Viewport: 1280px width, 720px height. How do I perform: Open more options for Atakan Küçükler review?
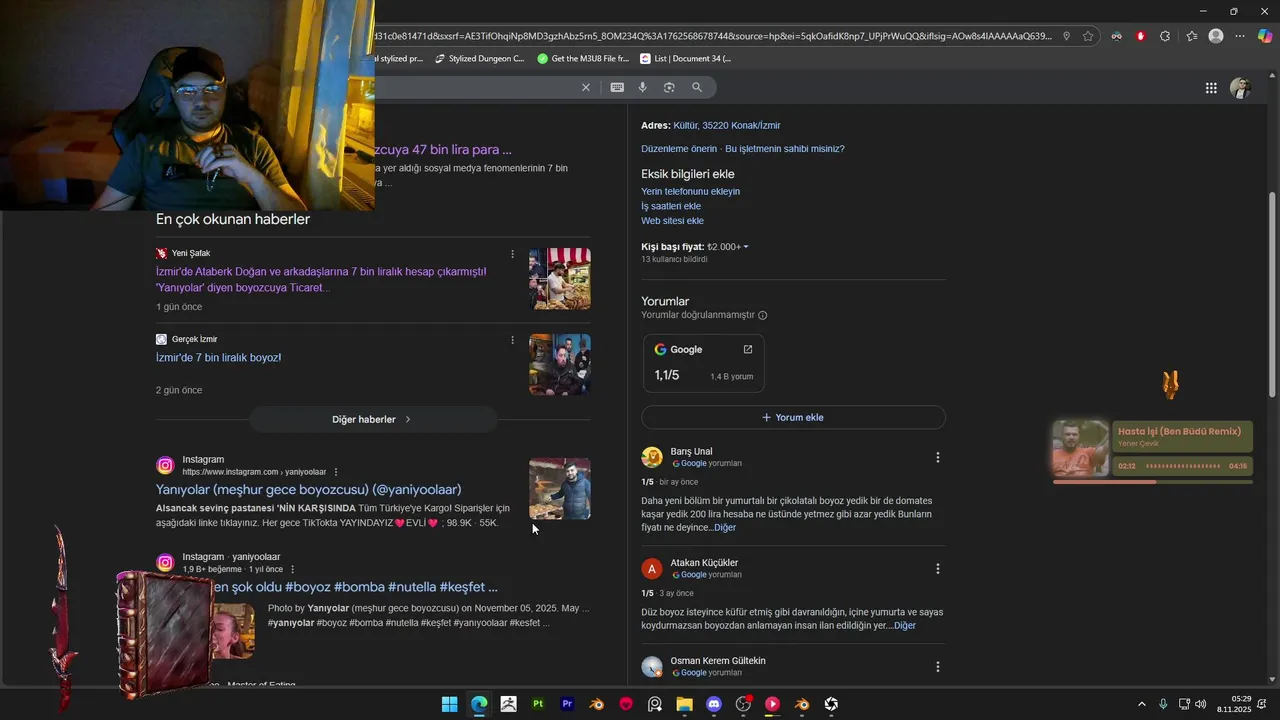[938, 569]
